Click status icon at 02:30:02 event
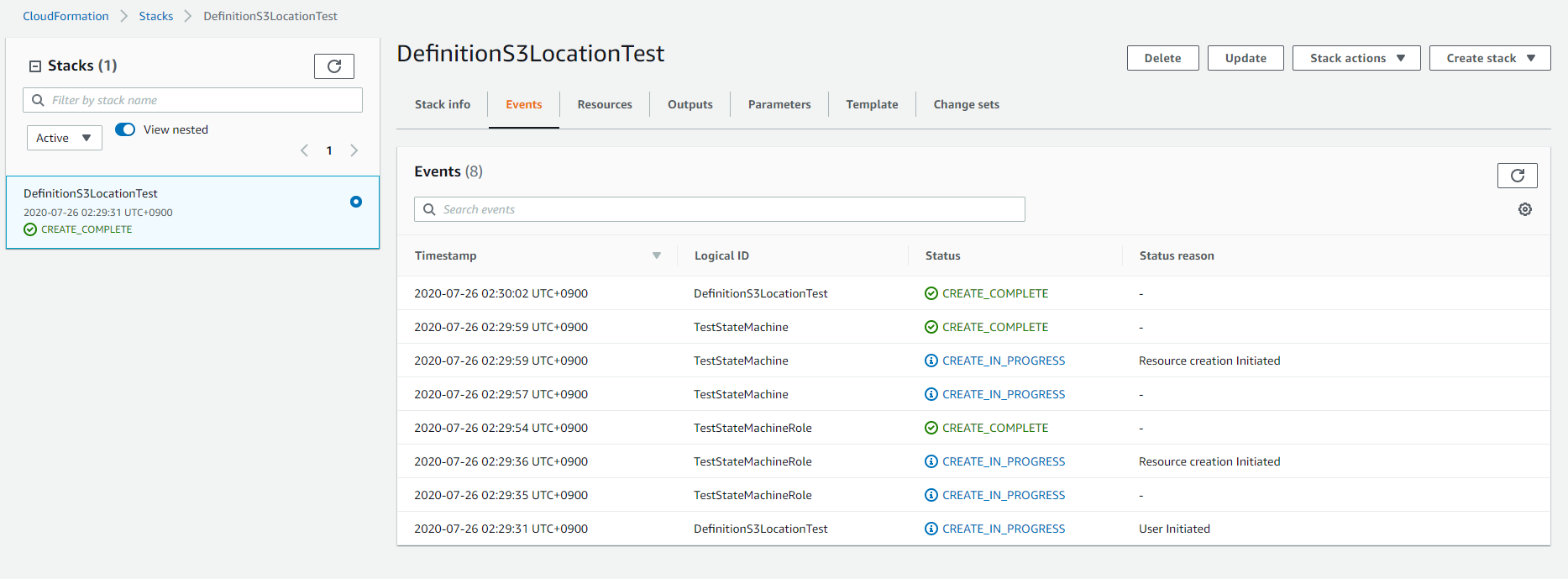The width and height of the screenshot is (1568, 579). [x=931, y=293]
